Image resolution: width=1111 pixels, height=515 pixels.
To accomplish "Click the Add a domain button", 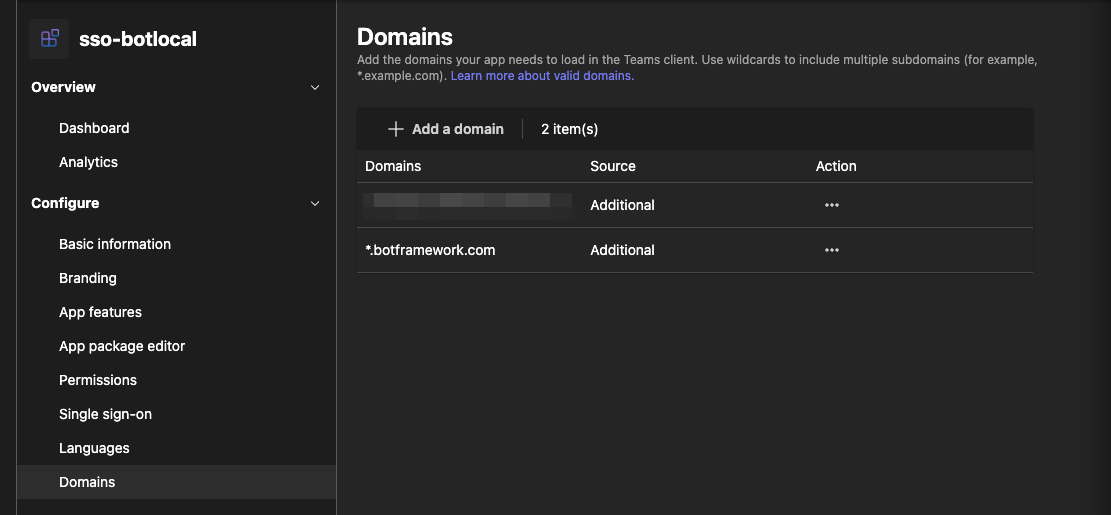I will point(446,129).
